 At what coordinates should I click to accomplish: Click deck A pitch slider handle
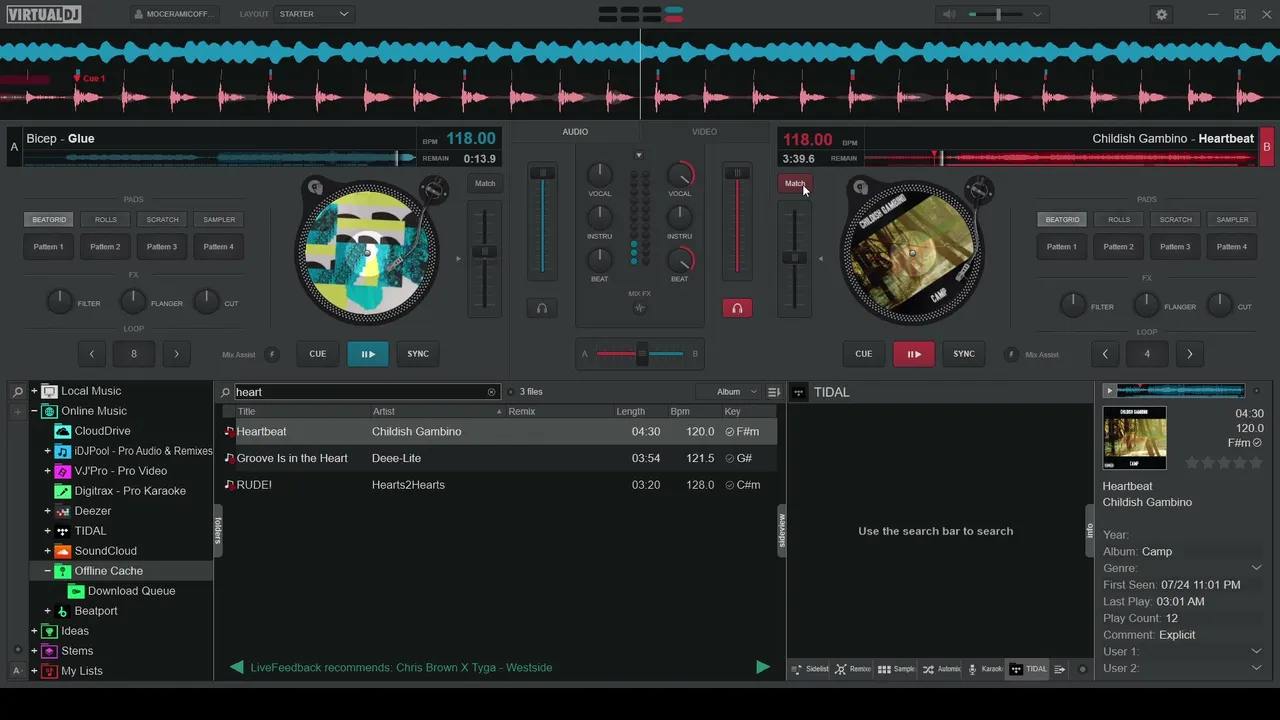coord(485,252)
